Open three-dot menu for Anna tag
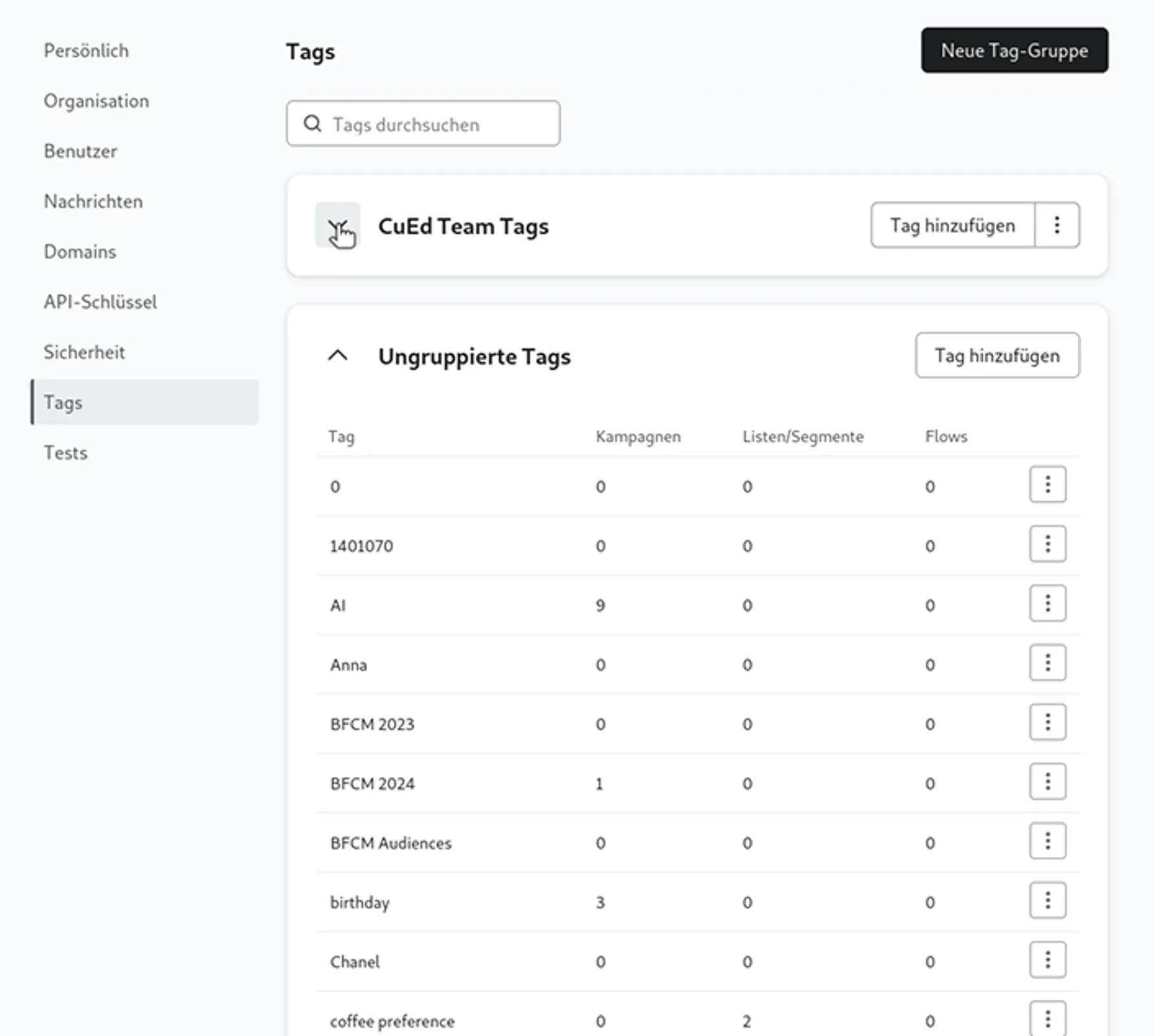Screen dimensions: 1155x1036 click(1047, 663)
